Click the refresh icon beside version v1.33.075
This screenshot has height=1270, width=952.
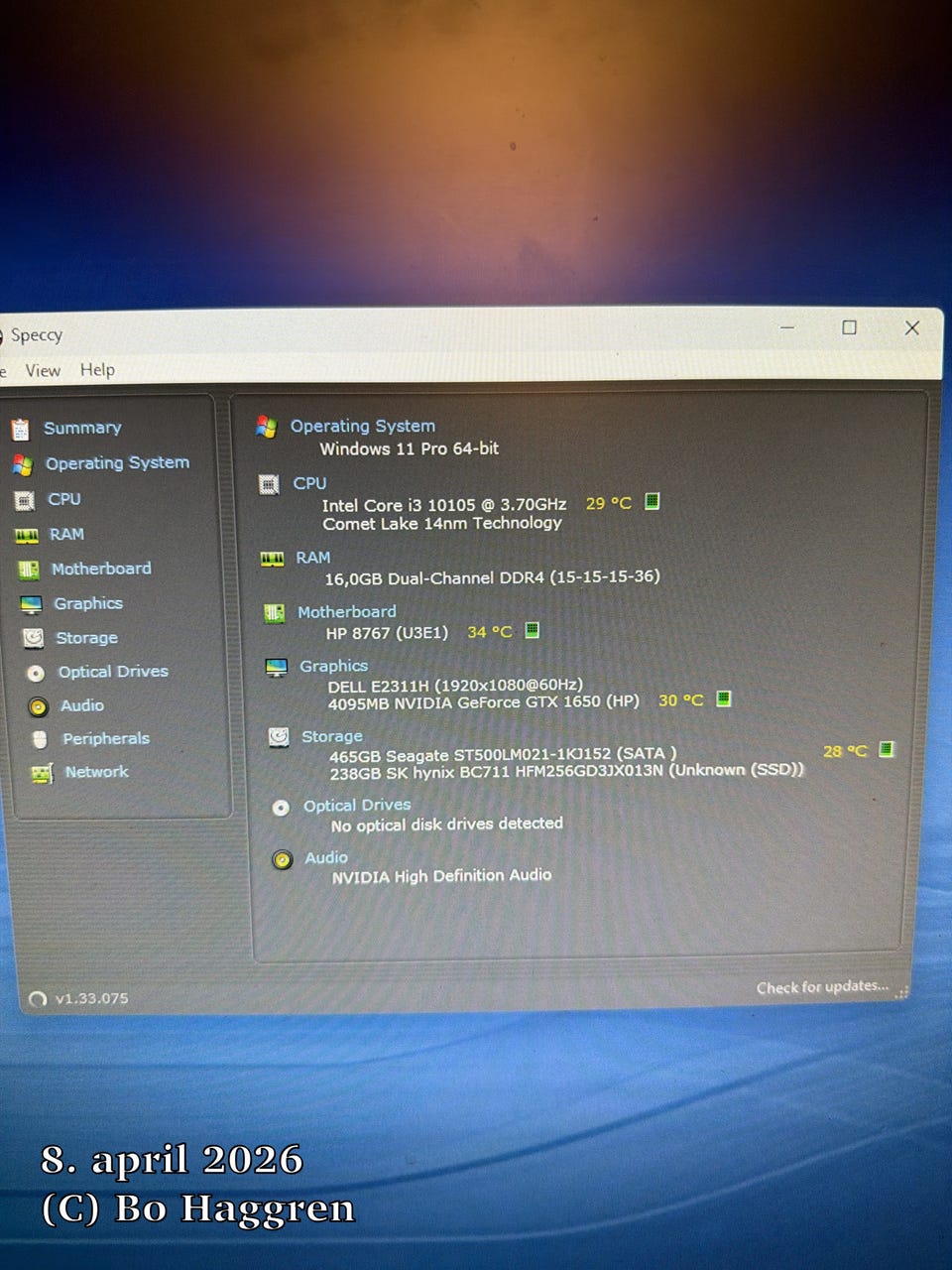pyautogui.click(x=38, y=999)
